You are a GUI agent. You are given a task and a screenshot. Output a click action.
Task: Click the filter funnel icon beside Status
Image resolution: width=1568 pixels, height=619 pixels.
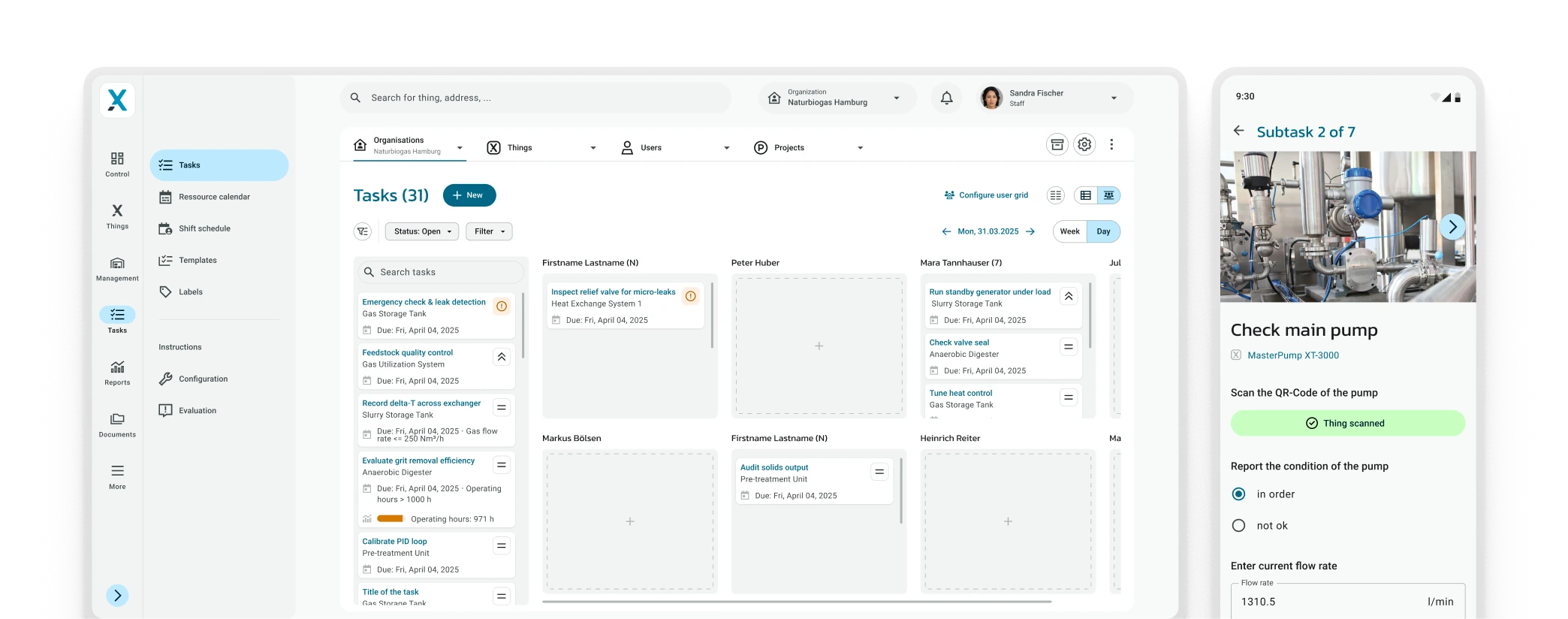363,231
